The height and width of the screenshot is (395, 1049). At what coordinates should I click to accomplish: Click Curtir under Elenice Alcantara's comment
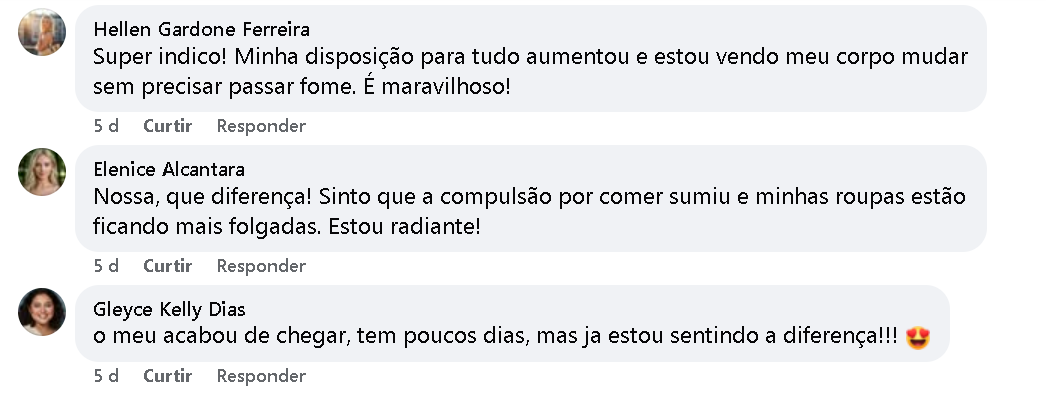168,266
